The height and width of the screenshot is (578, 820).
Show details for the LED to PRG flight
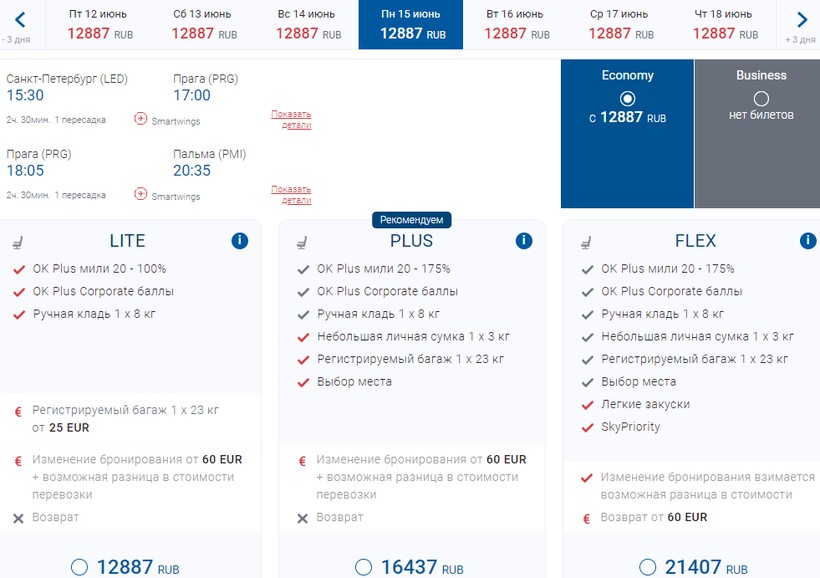291,119
